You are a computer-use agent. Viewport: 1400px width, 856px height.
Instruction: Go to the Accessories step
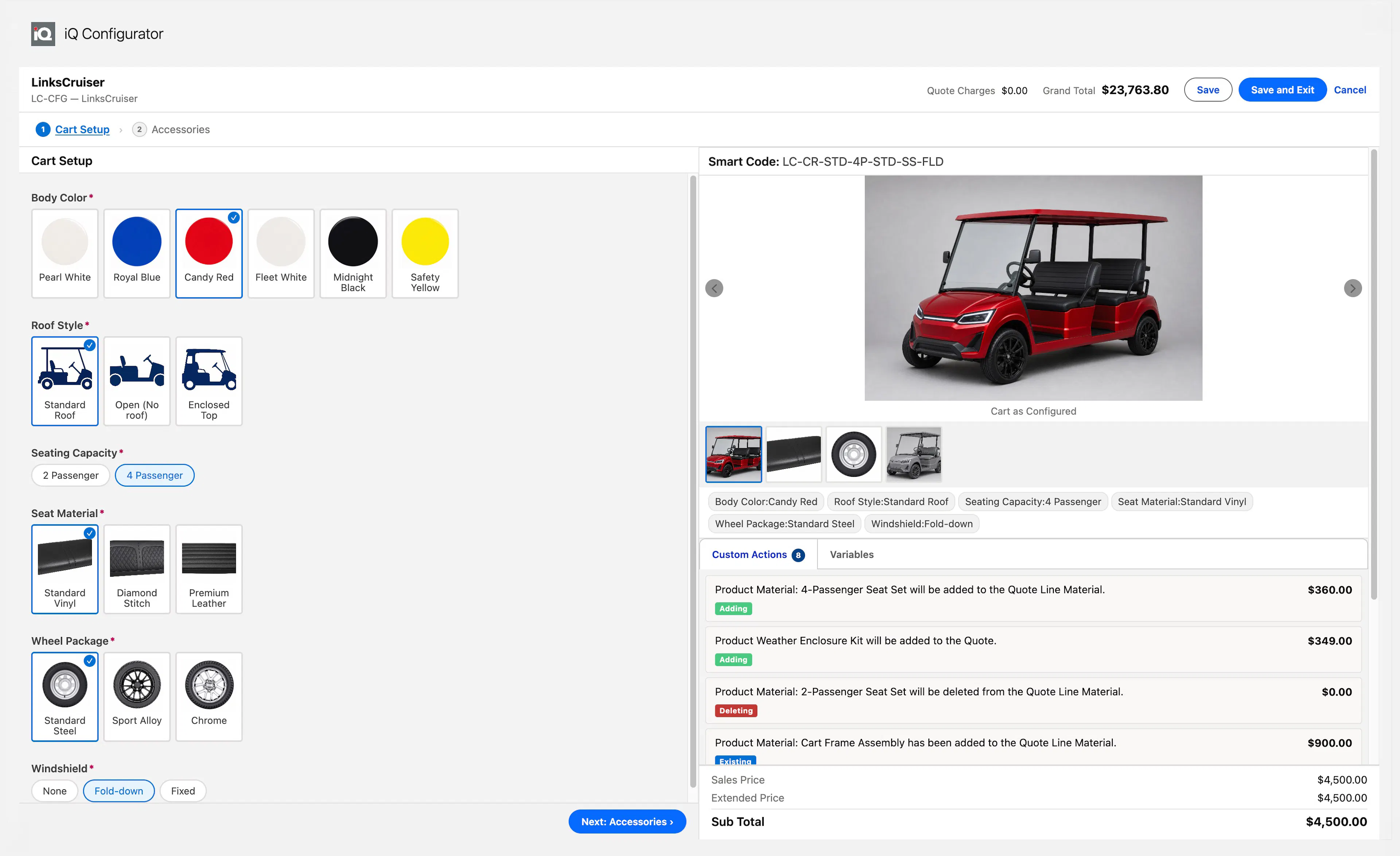(x=180, y=129)
